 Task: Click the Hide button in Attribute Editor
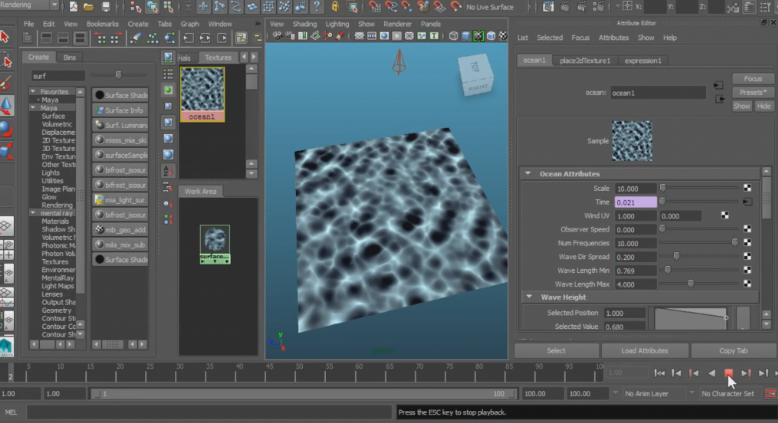click(x=764, y=106)
